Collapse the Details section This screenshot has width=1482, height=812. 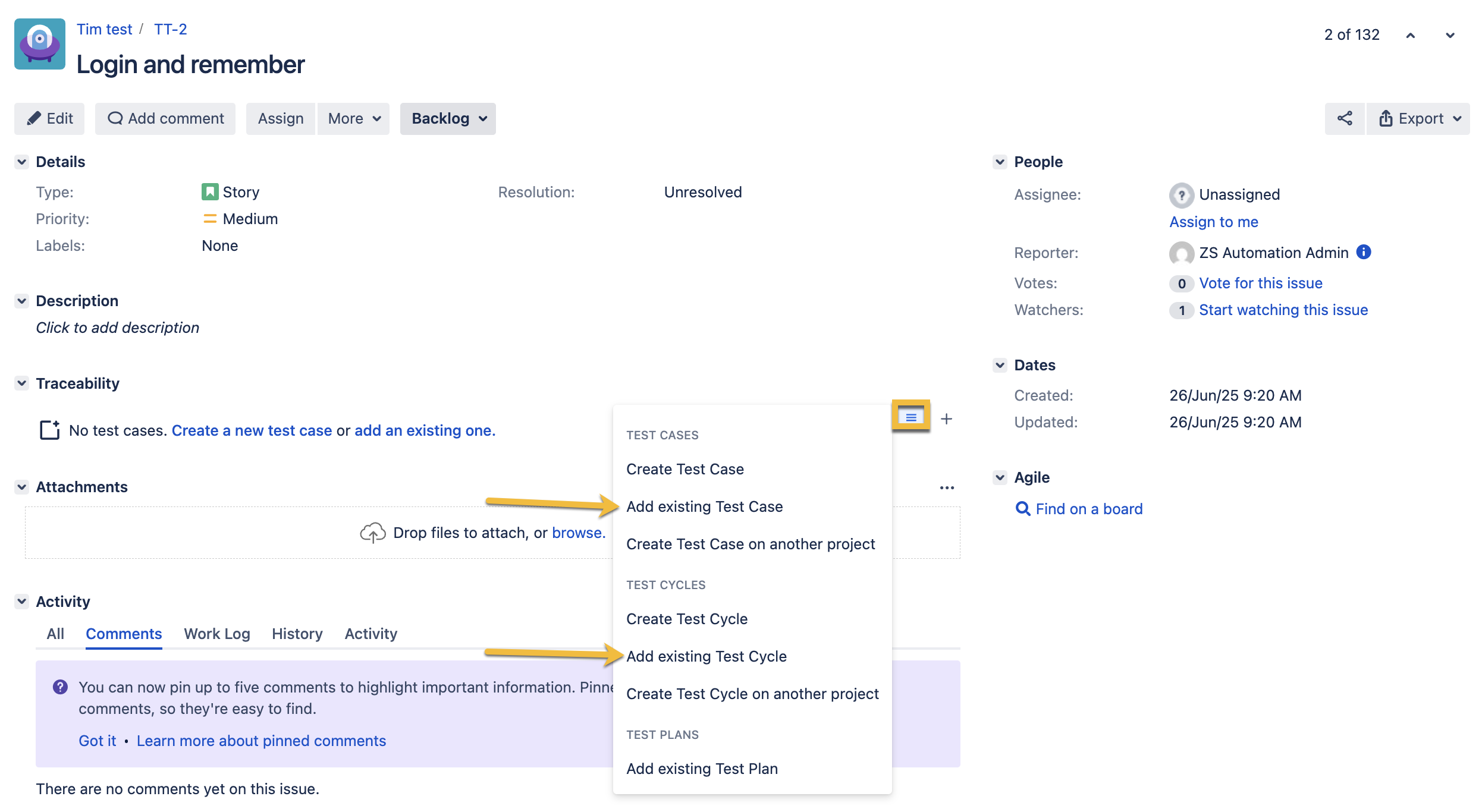click(x=22, y=162)
